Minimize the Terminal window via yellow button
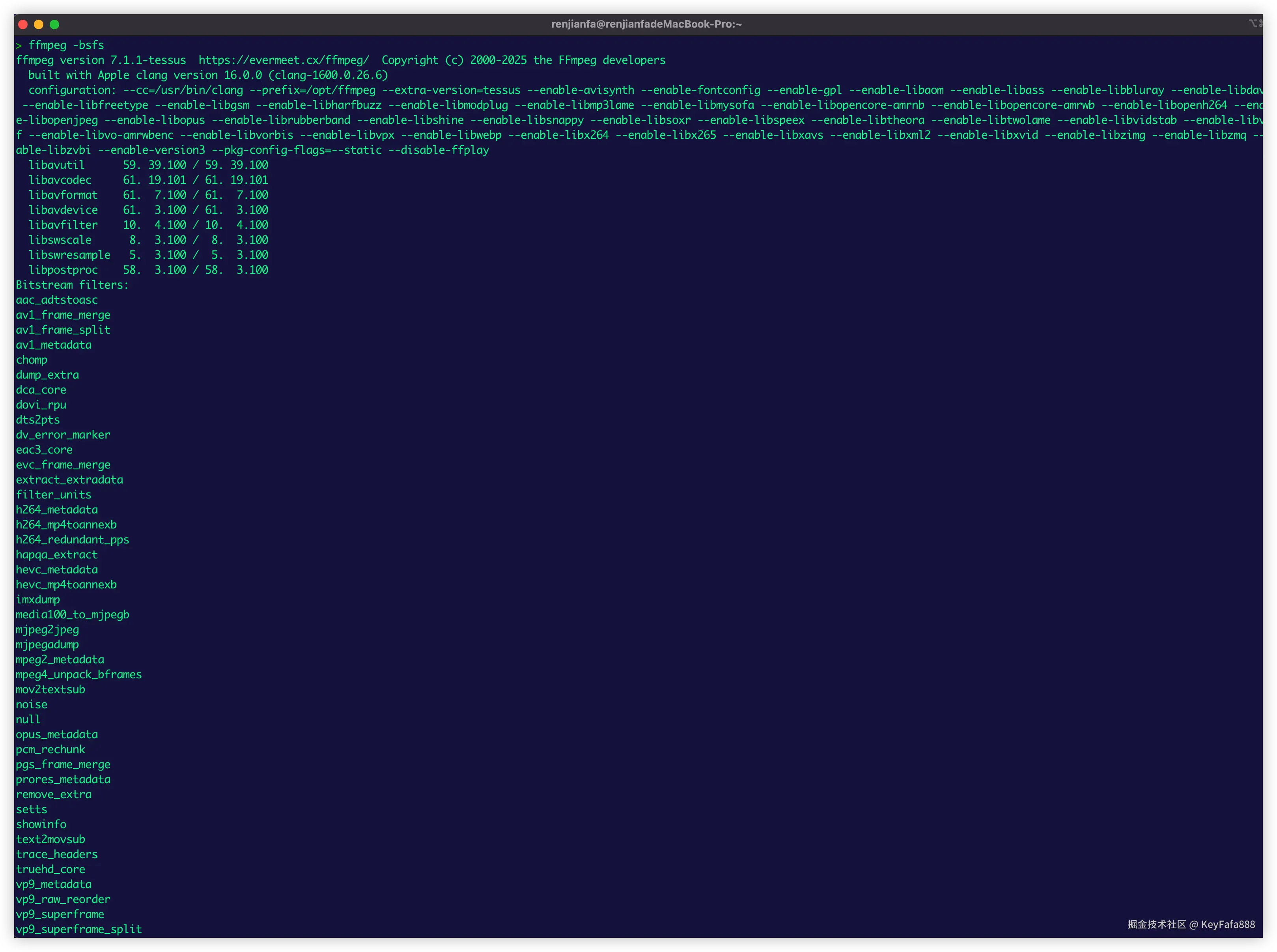1277x952 pixels. pyautogui.click(x=38, y=24)
